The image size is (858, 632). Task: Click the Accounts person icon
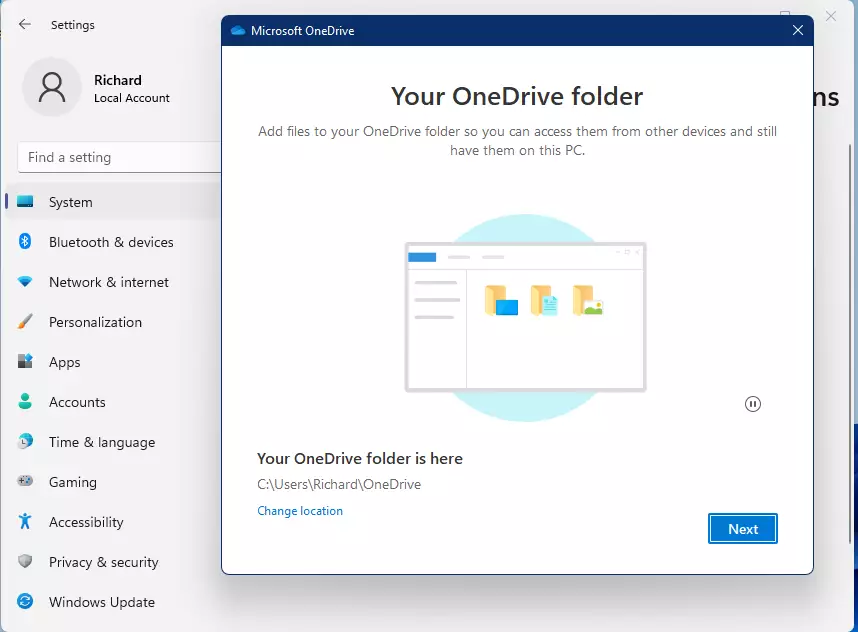[25, 402]
